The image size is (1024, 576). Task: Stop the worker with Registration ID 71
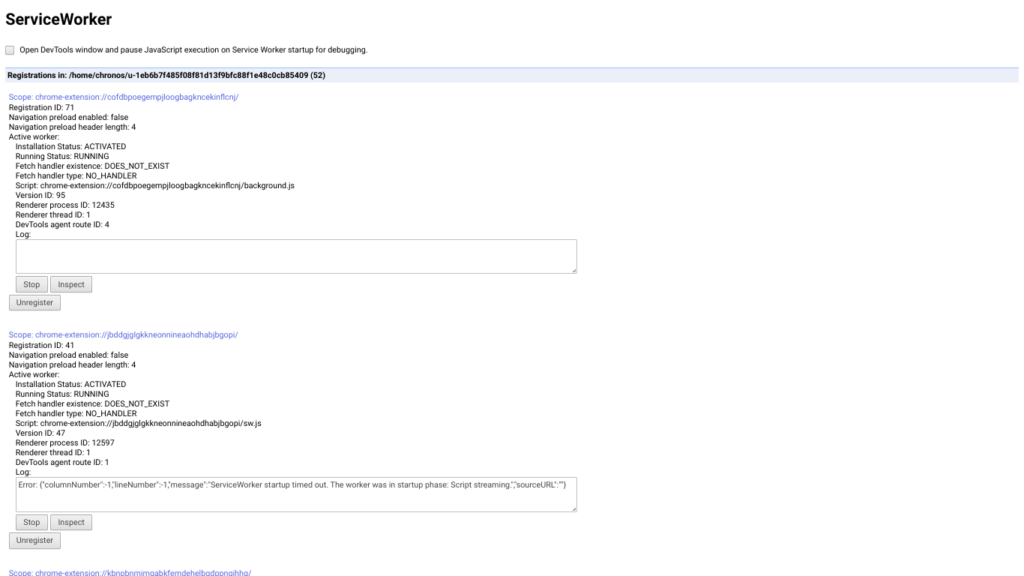(31, 284)
